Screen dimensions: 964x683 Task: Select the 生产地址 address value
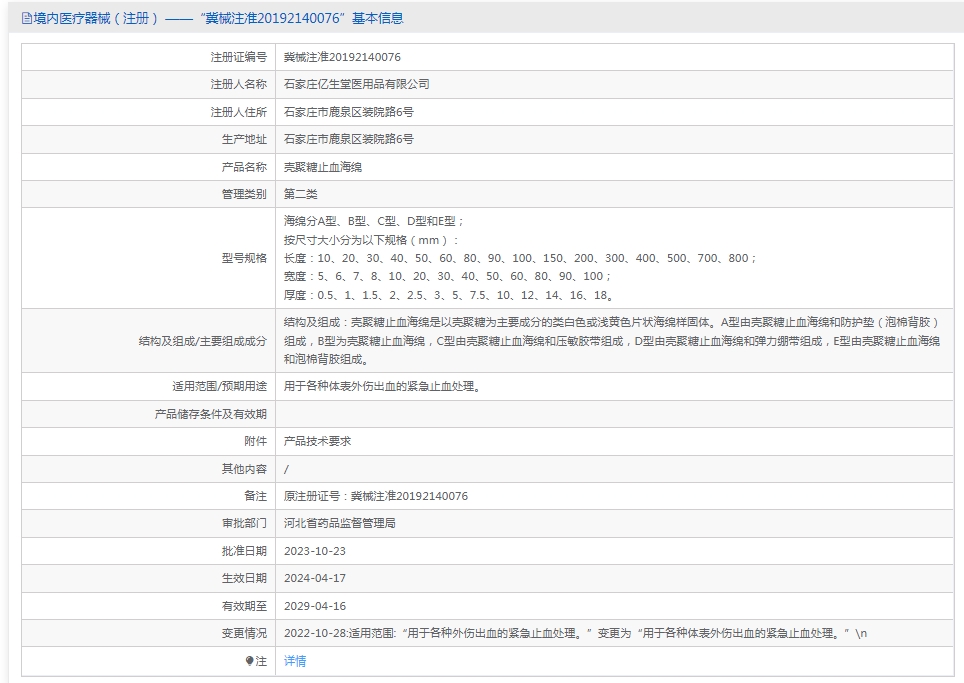pyautogui.click(x=349, y=139)
